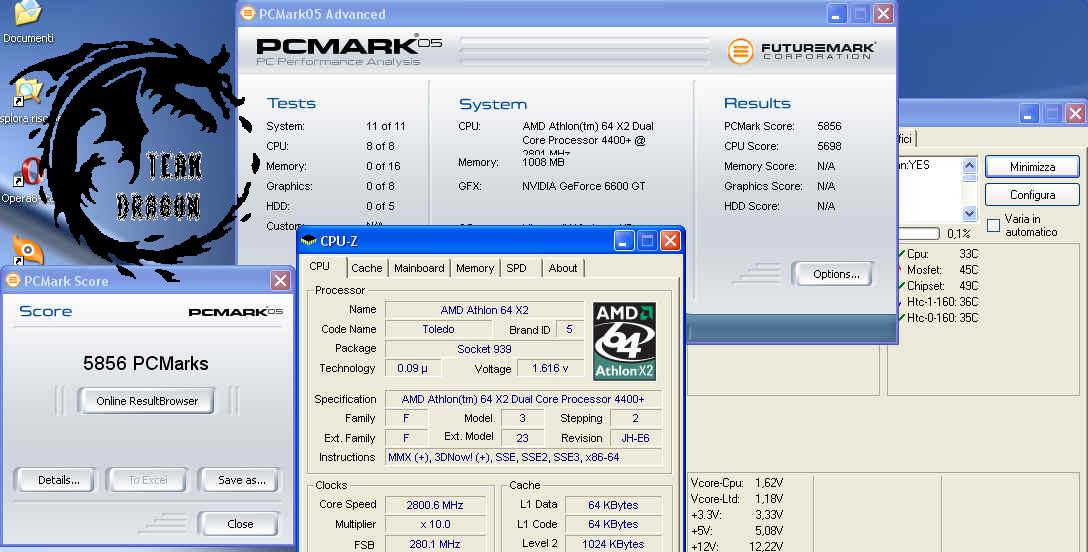Close the PCMark Score dialog with X
This screenshot has height=552, width=1088.
tap(280, 281)
